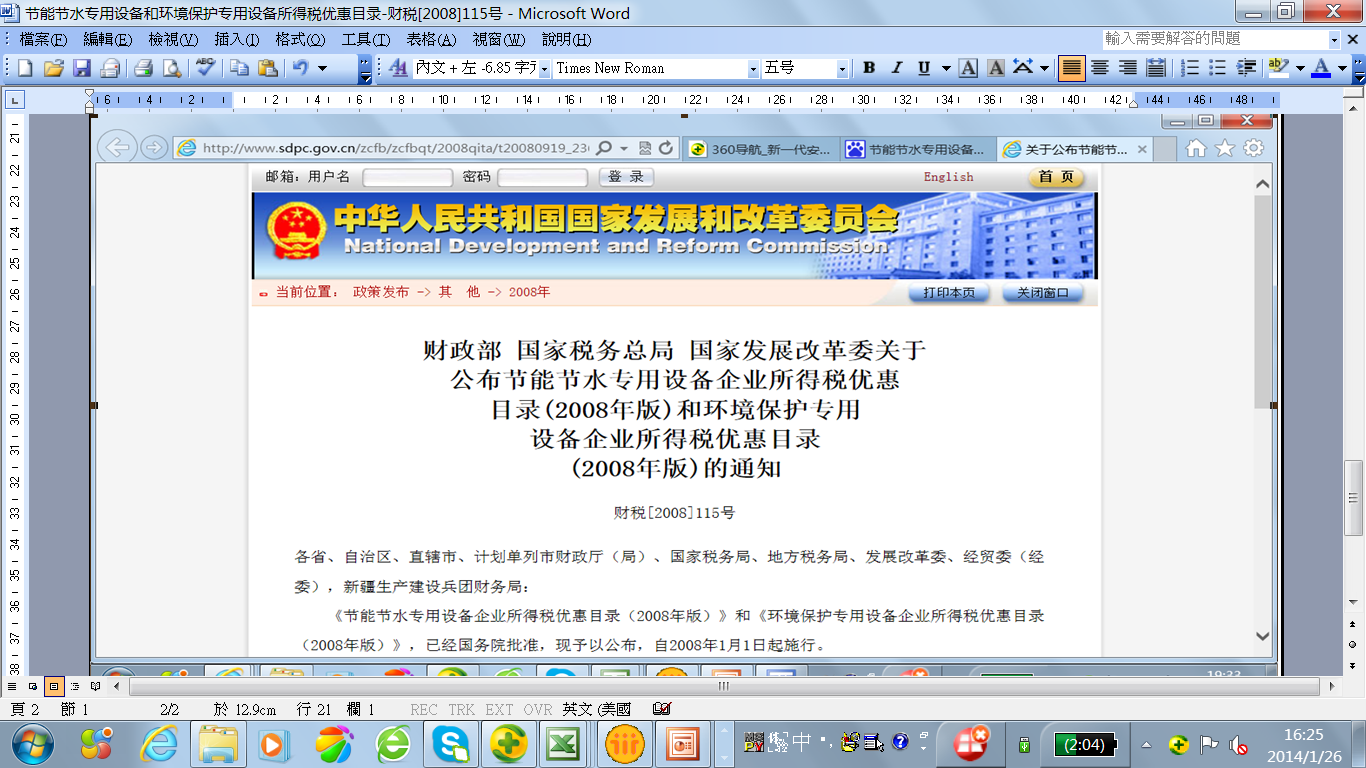Image resolution: width=1366 pixels, height=768 pixels.
Task: Open the font size 五号 dropdown
Action: (842, 68)
